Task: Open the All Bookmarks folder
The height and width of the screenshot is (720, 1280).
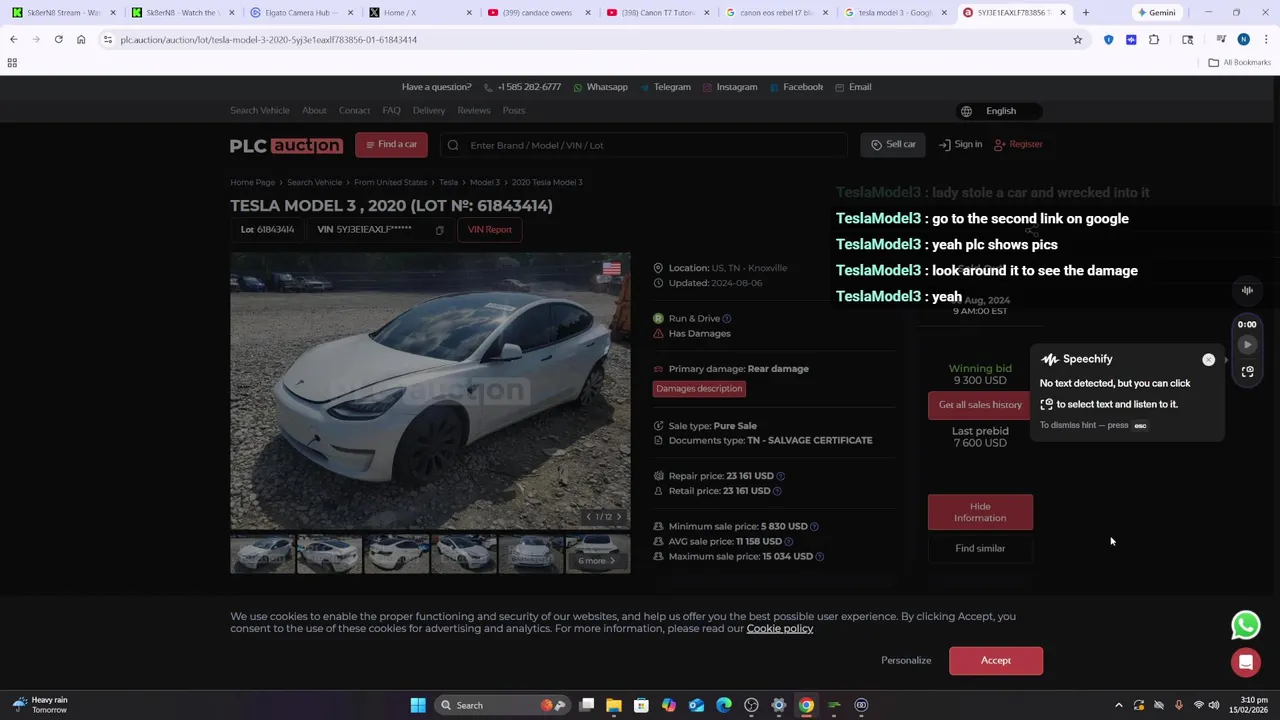Action: click(x=1240, y=62)
